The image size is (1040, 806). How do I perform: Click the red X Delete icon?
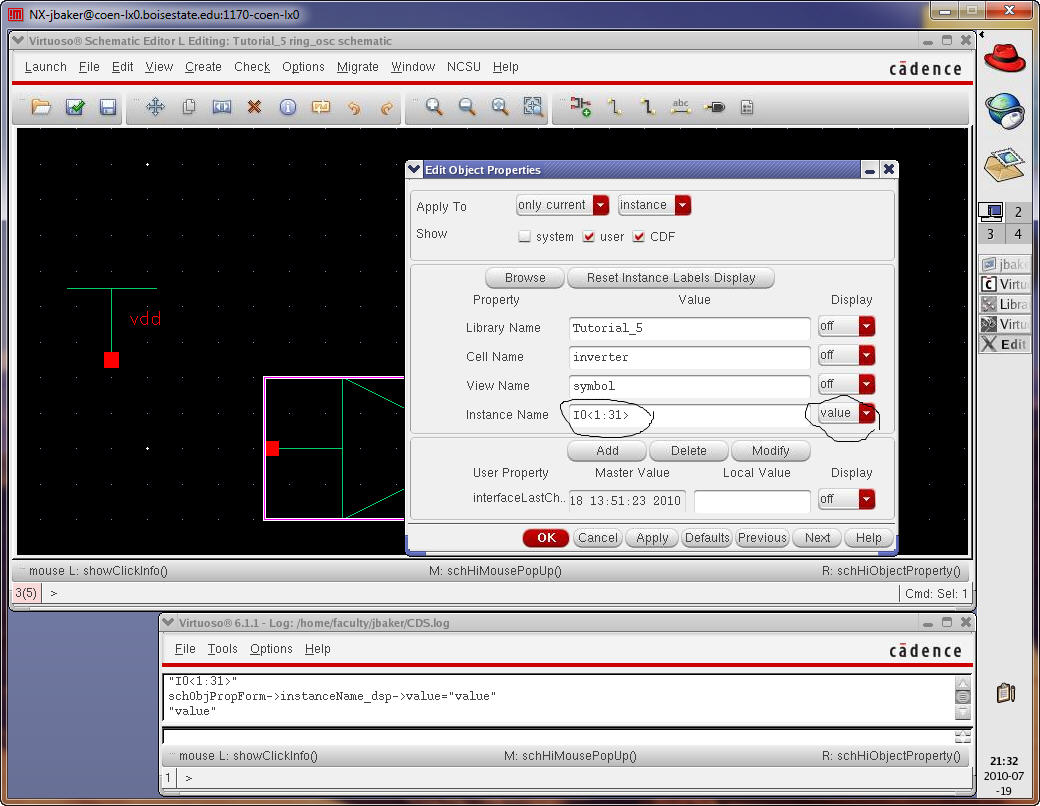[x=254, y=107]
